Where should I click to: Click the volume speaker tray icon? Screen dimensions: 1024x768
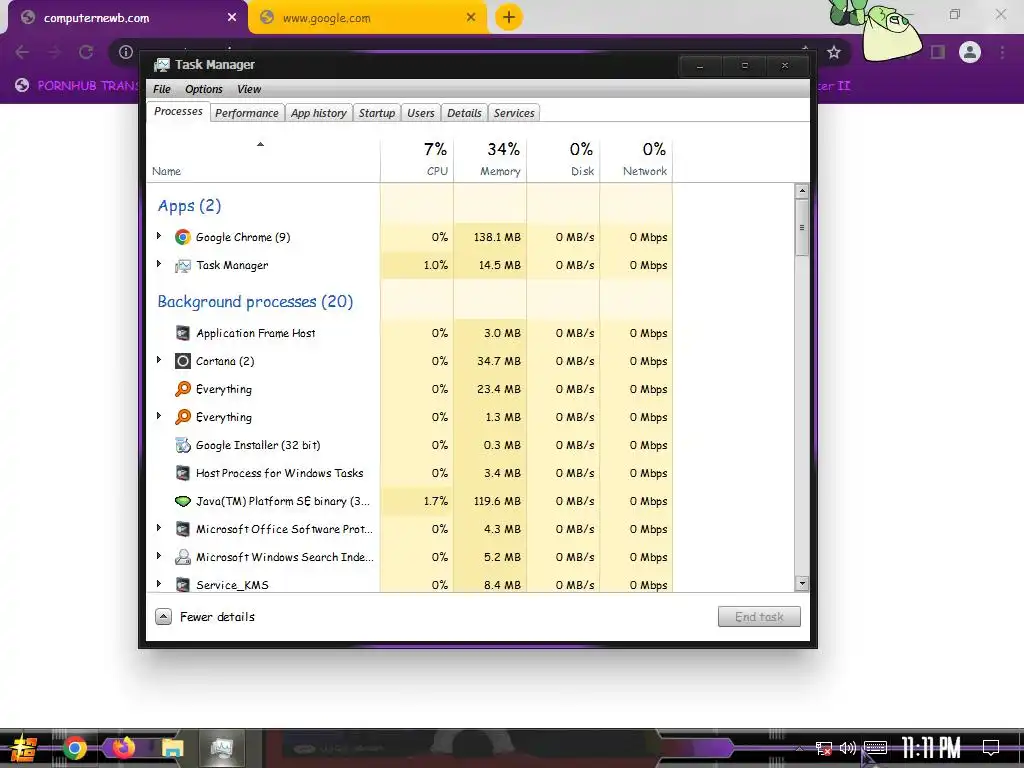click(x=848, y=748)
